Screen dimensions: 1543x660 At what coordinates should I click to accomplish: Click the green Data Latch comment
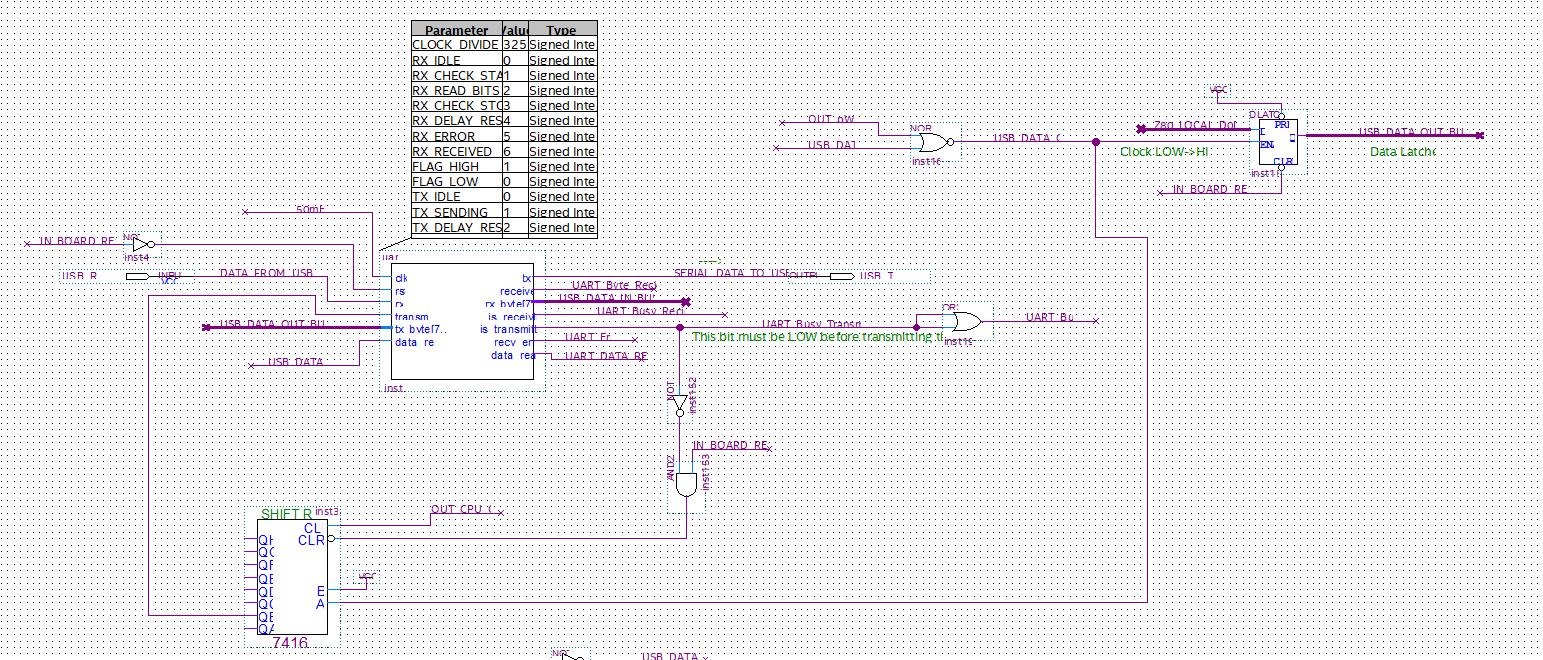[1402, 151]
